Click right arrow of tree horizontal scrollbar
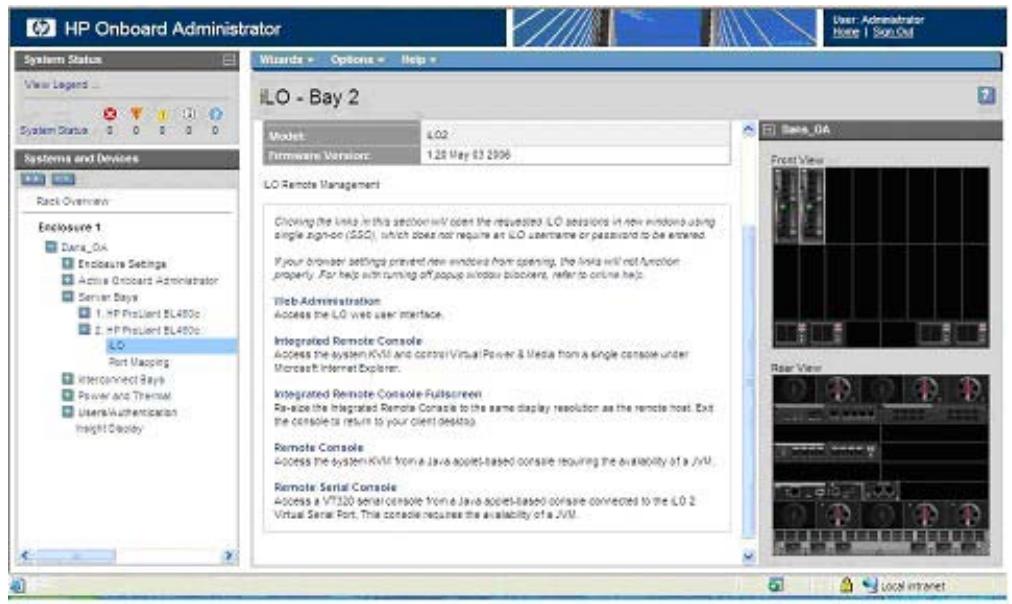Screen dimensions: 1012x604 point(228,556)
